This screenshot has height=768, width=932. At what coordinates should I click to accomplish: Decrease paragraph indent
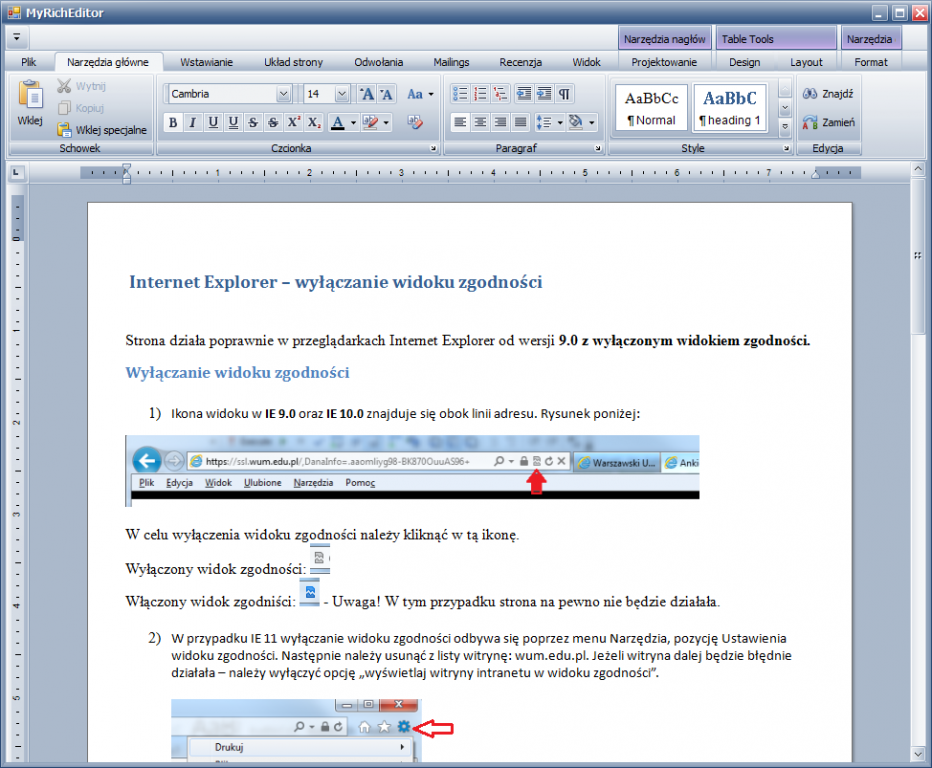[x=524, y=94]
